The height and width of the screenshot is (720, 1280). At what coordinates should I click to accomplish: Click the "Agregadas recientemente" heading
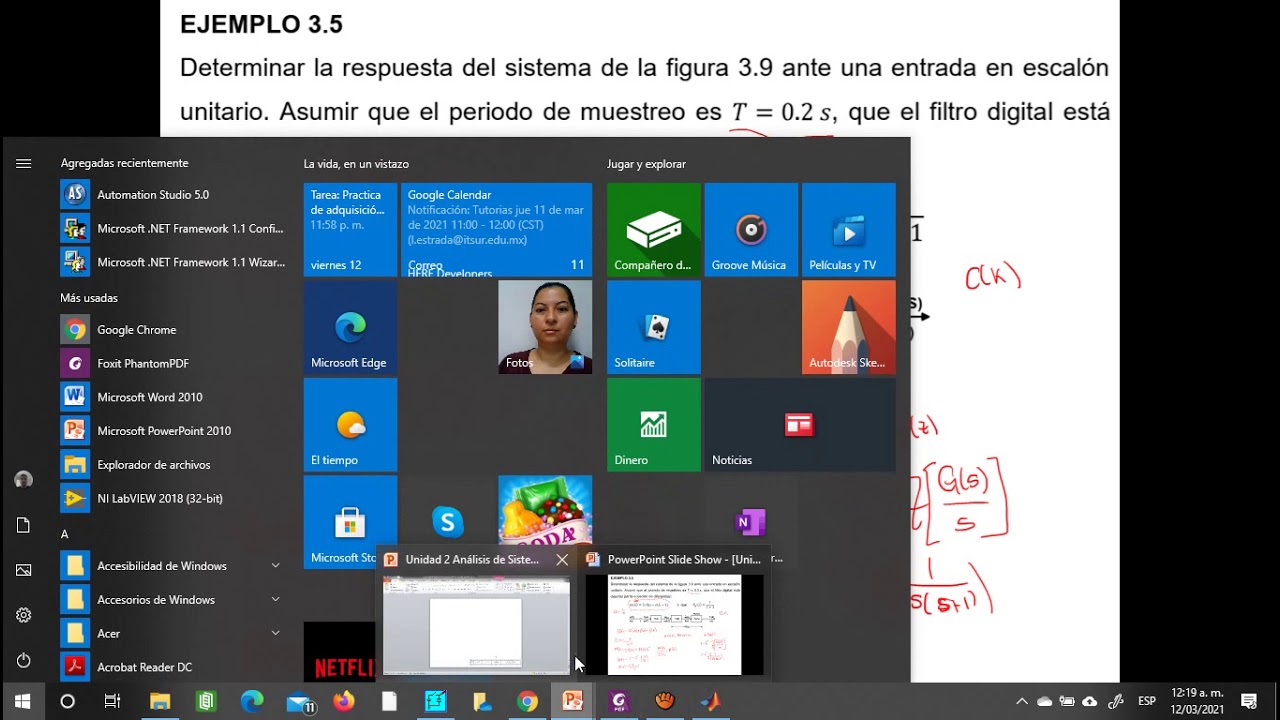(x=124, y=163)
